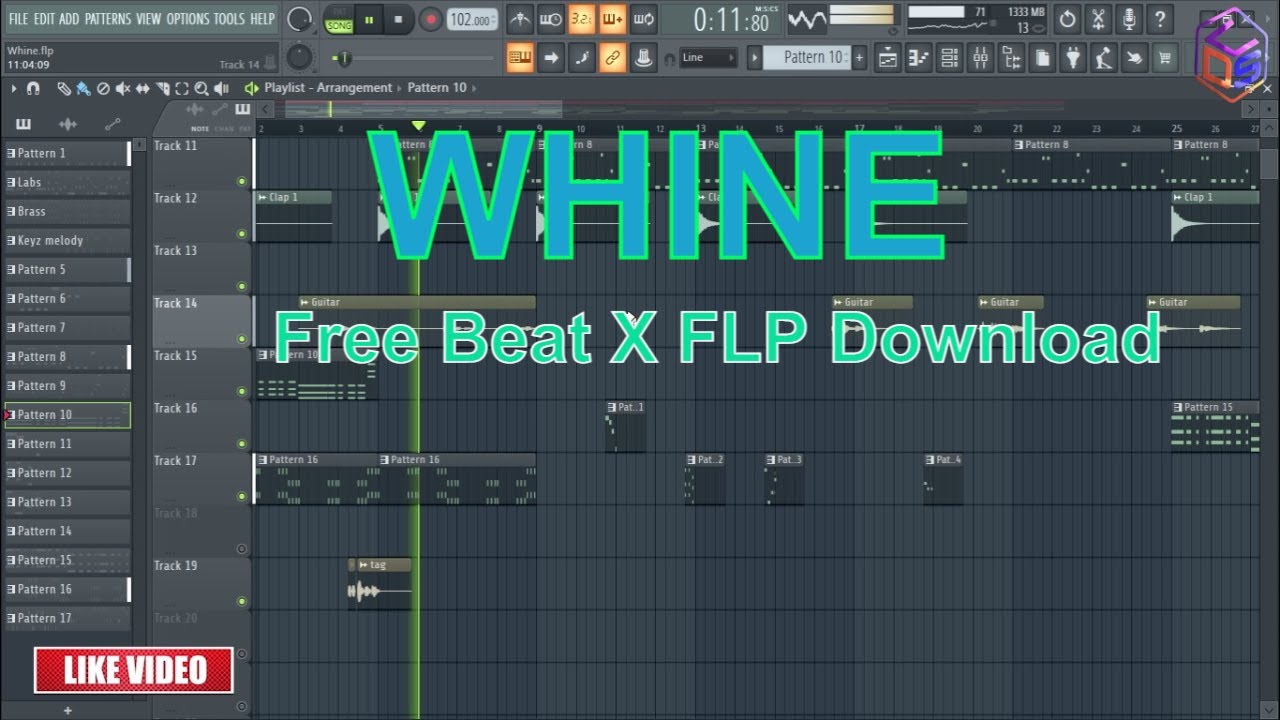The image size is (1280, 720).
Task: Mute Track 14 with its green dot
Action: click(x=241, y=339)
